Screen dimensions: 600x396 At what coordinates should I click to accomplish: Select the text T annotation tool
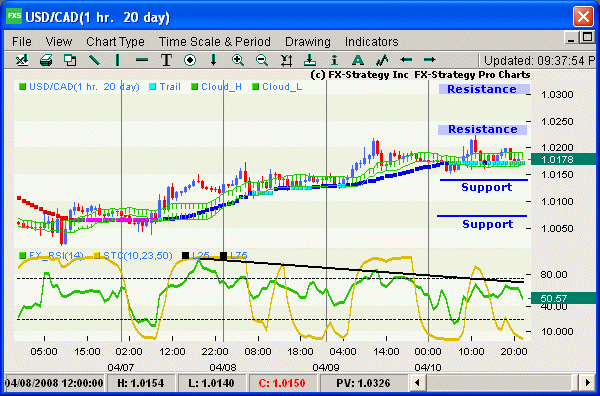[x=166, y=60]
